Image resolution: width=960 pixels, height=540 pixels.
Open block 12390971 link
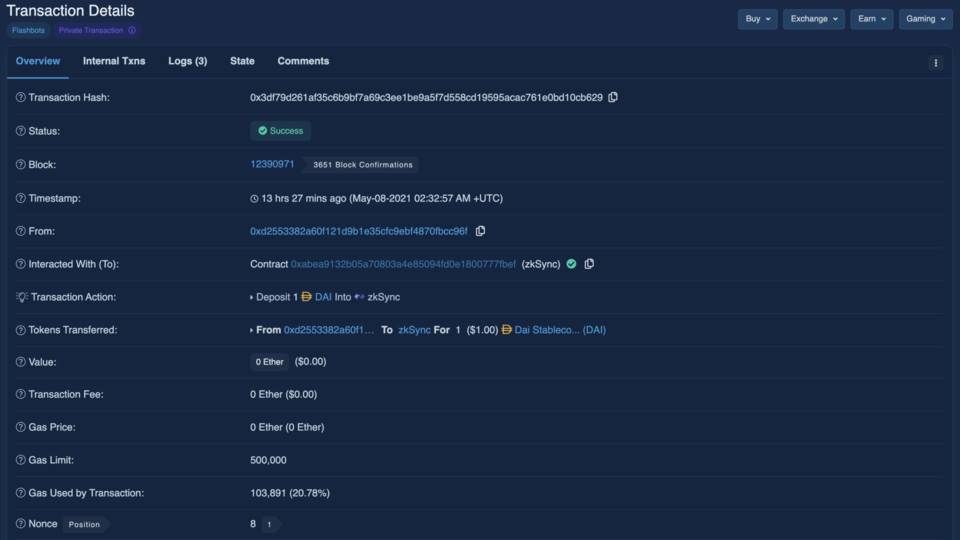272,164
